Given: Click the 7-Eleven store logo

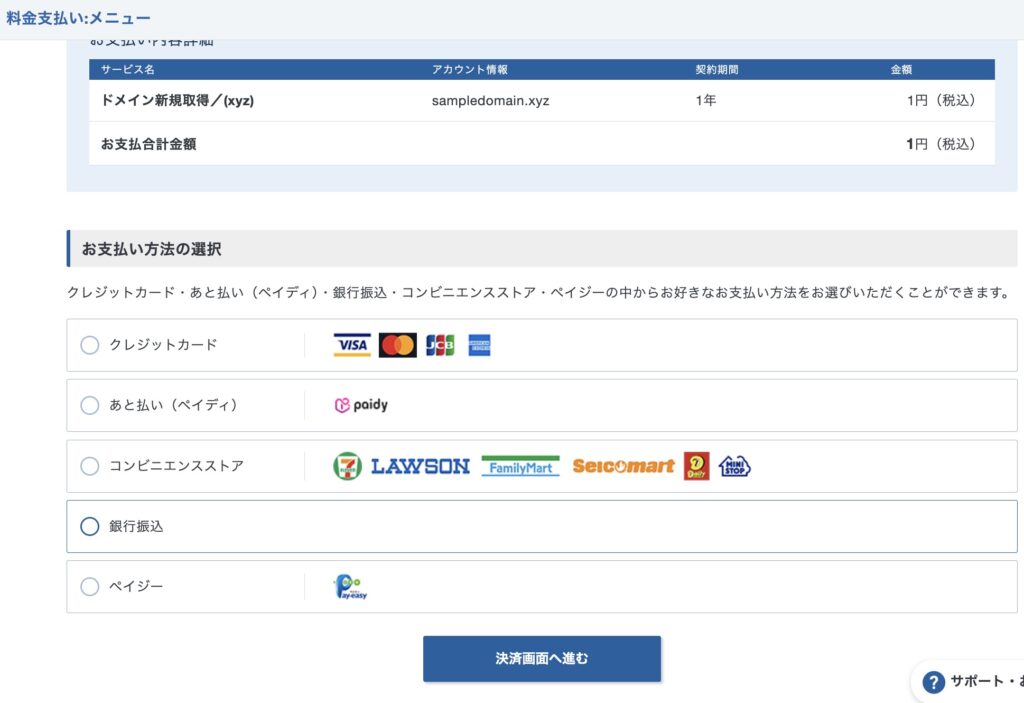Looking at the screenshot, I should pyautogui.click(x=347, y=466).
